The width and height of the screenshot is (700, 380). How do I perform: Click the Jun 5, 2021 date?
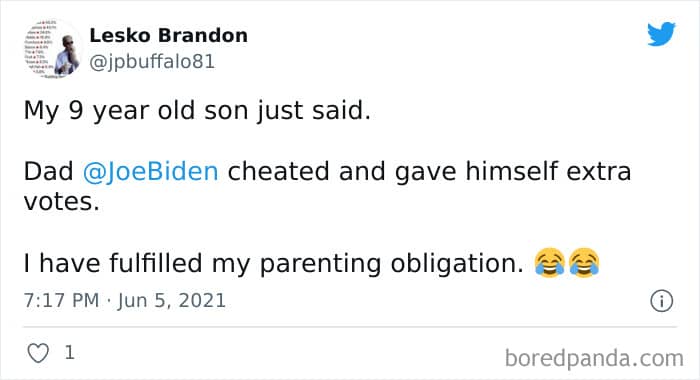(x=171, y=300)
